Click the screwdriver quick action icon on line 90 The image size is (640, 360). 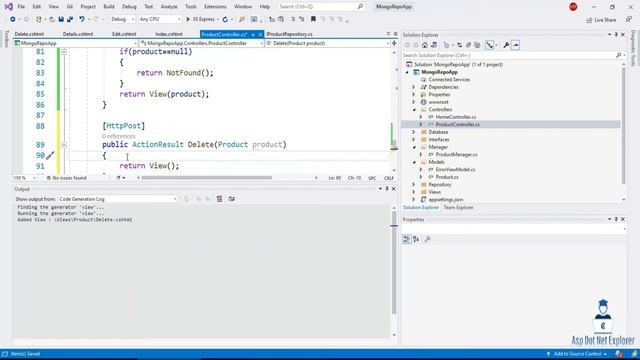(50, 156)
